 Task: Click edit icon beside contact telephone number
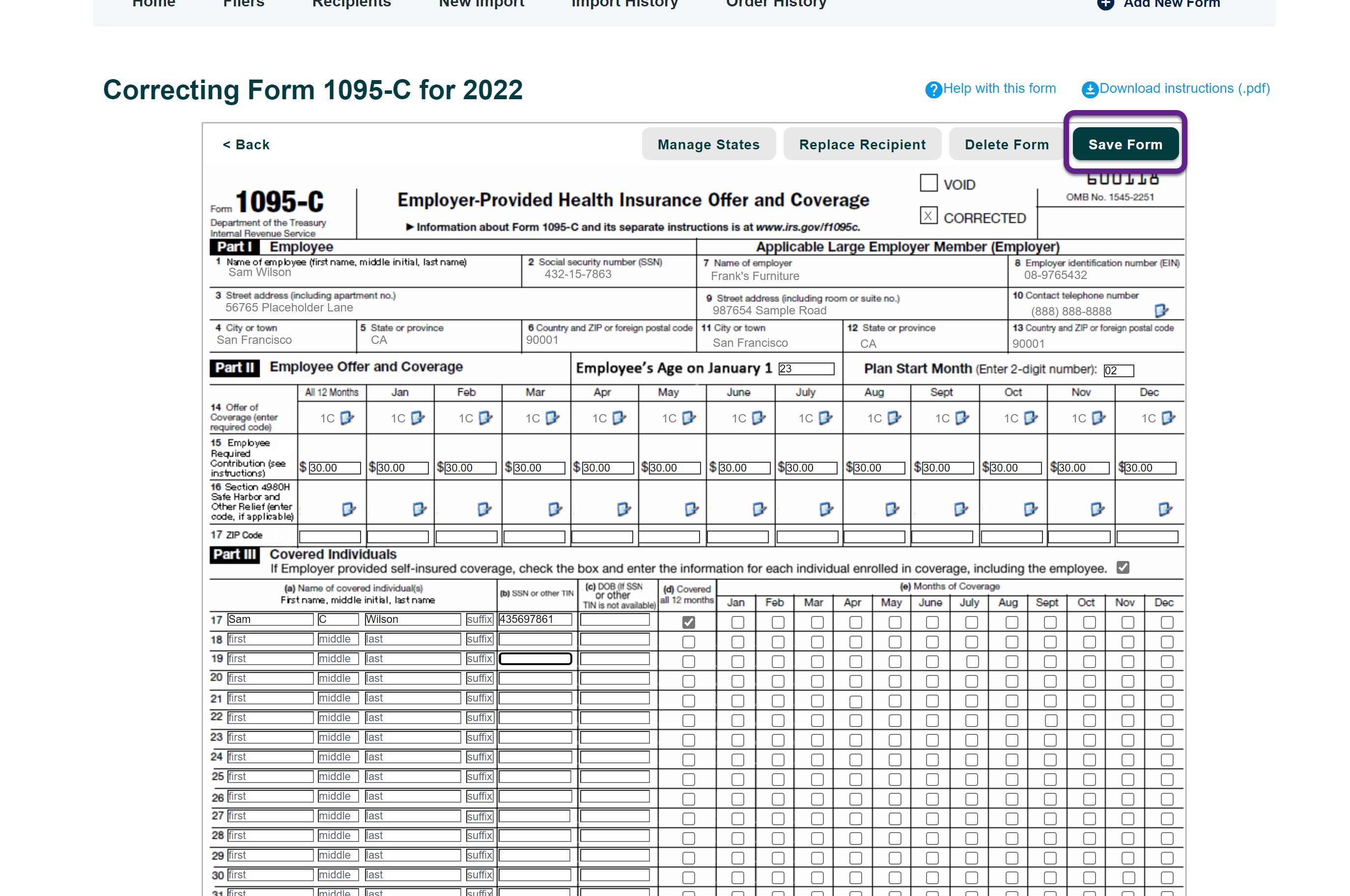(1161, 310)
